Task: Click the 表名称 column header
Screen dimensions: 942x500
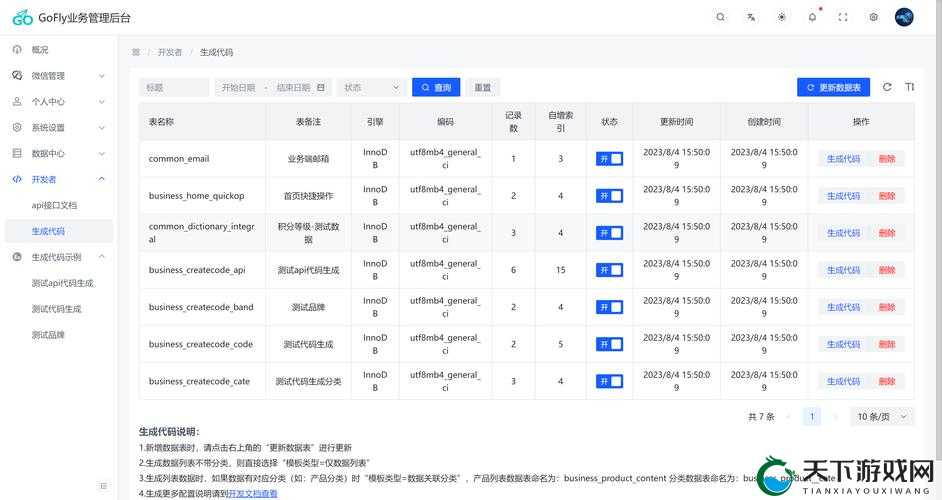Action: coord(202,121)
